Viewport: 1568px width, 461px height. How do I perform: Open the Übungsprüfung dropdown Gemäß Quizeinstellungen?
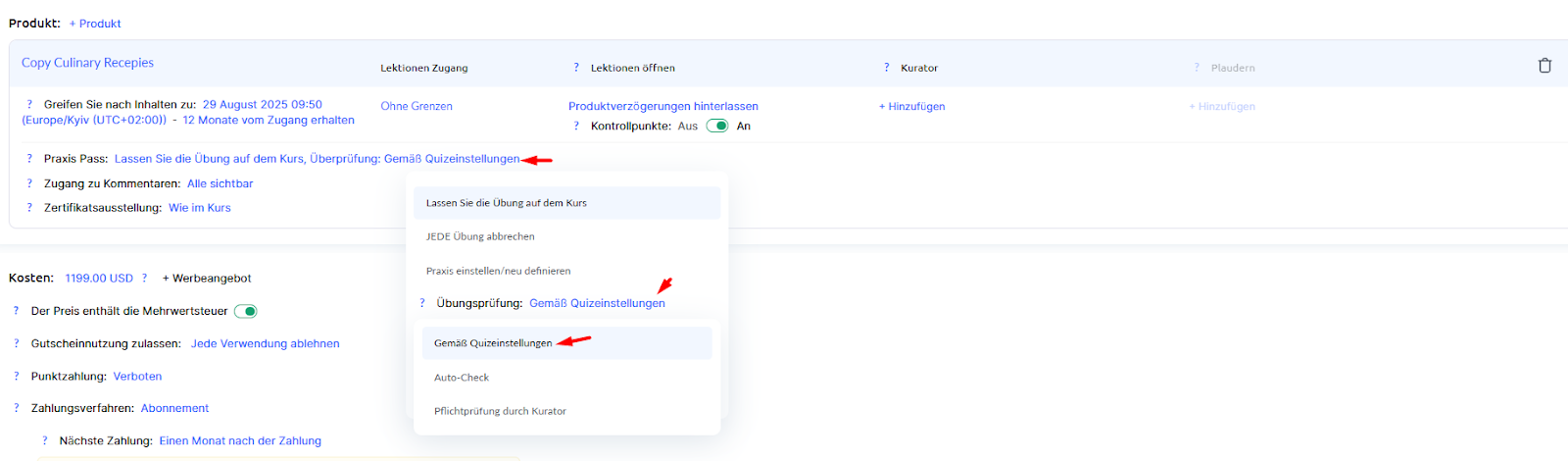pyautogui.click(x=597, y=303)
